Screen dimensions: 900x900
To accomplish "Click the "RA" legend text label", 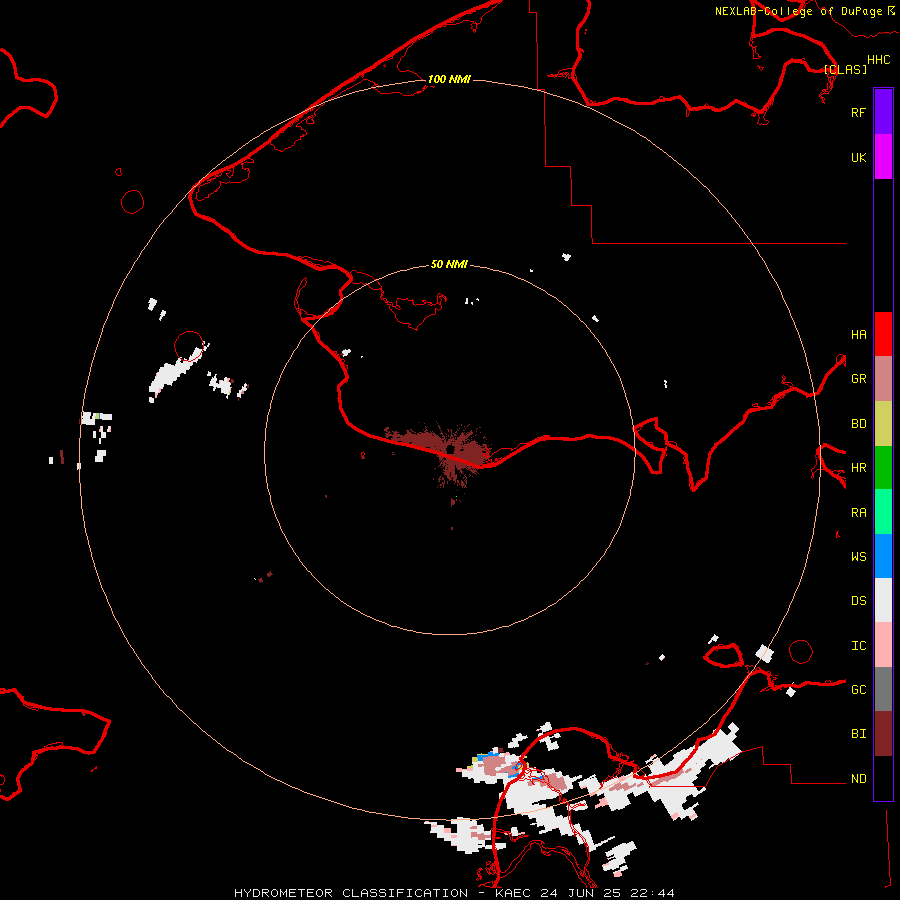I will [x=858, y=513].
